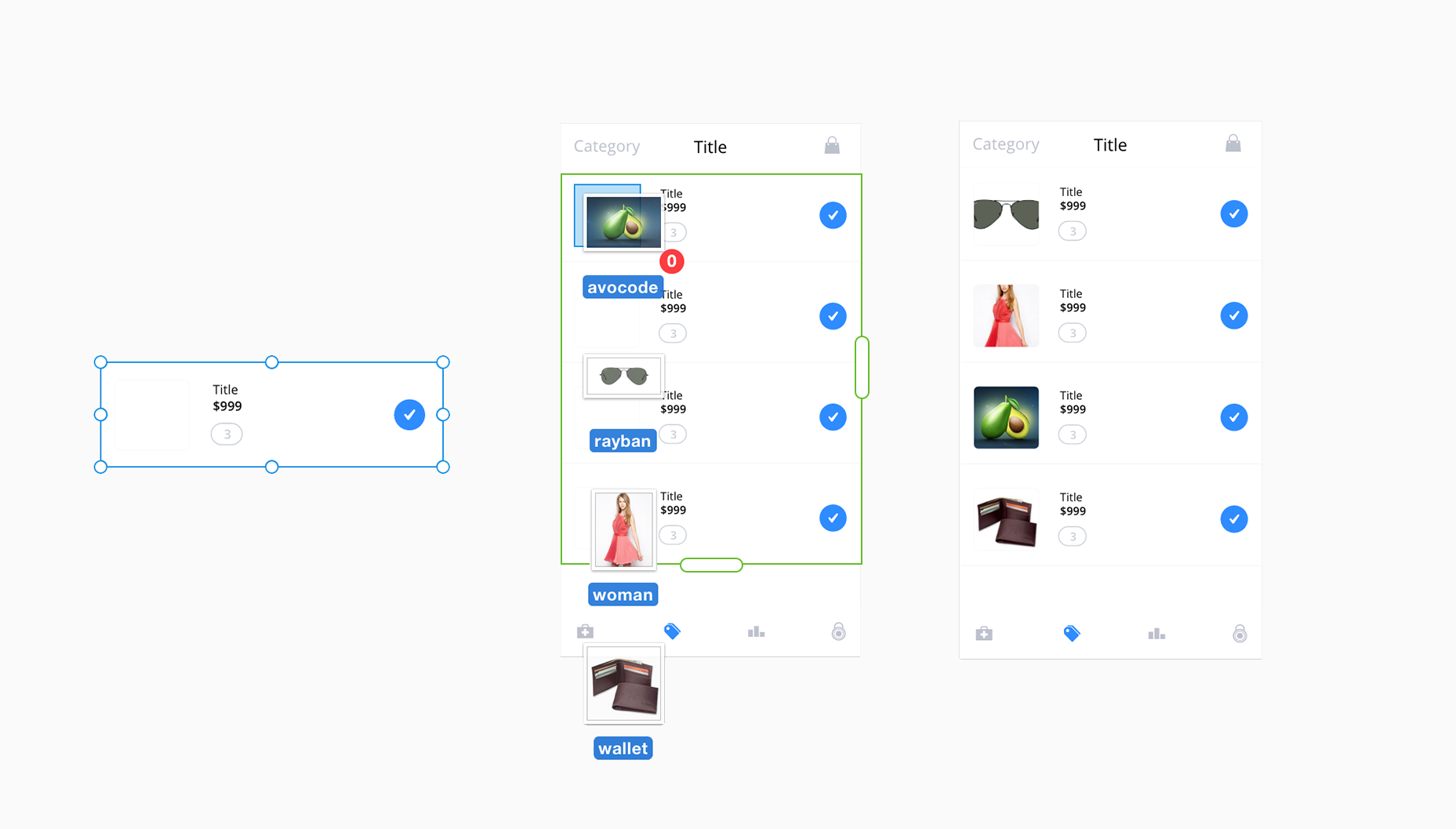Click the shopping bag icon in right screen header
Image resolution: width=1456 pixels, height=829 pixels.
[x=1233, y=143]
